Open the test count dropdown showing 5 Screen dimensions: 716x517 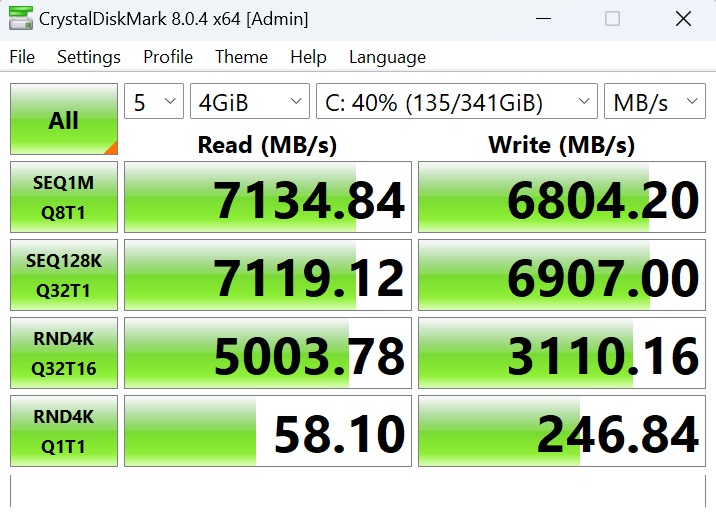[153, 102]
